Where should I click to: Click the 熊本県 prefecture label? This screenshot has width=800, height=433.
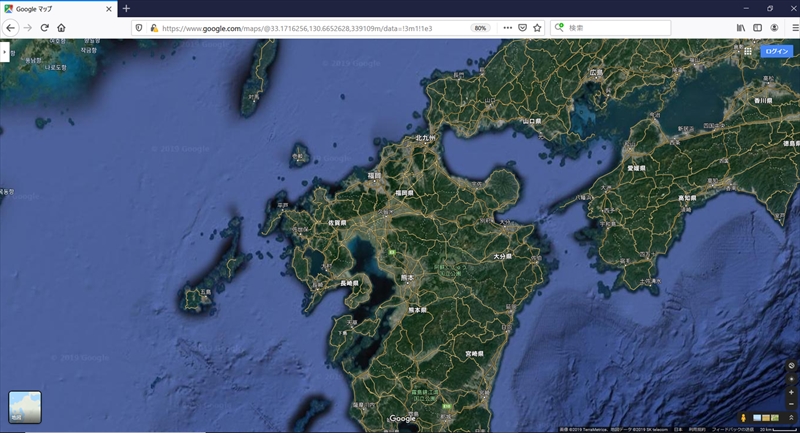417,310
